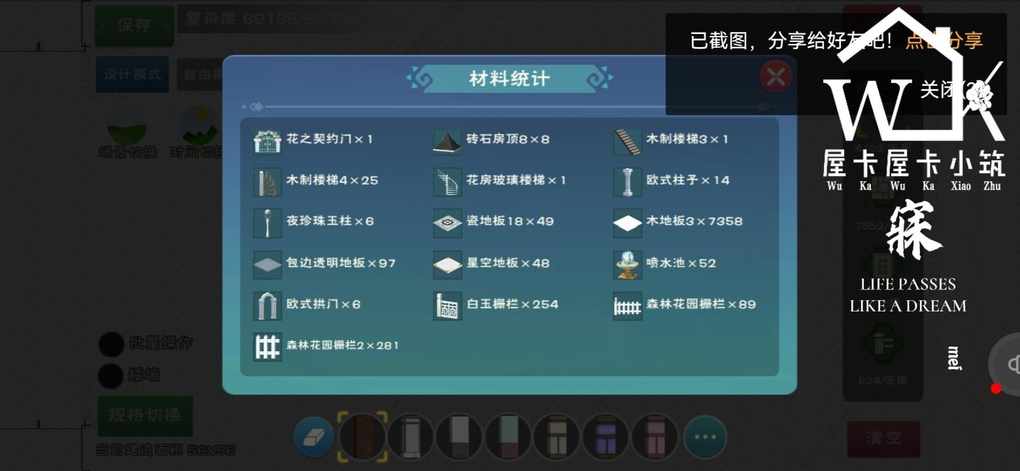
Task: Close the 材料统计 dialog with red X
Action: [x=775, y=77]
